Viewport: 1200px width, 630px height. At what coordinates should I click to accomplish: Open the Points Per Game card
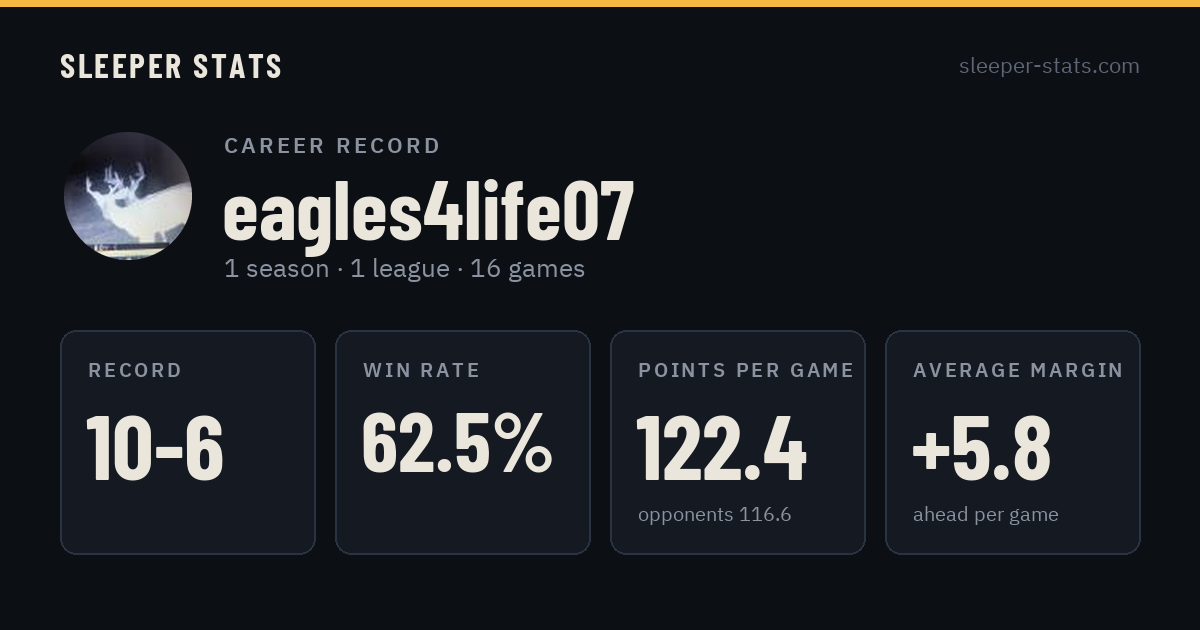[x=738, y=442]
